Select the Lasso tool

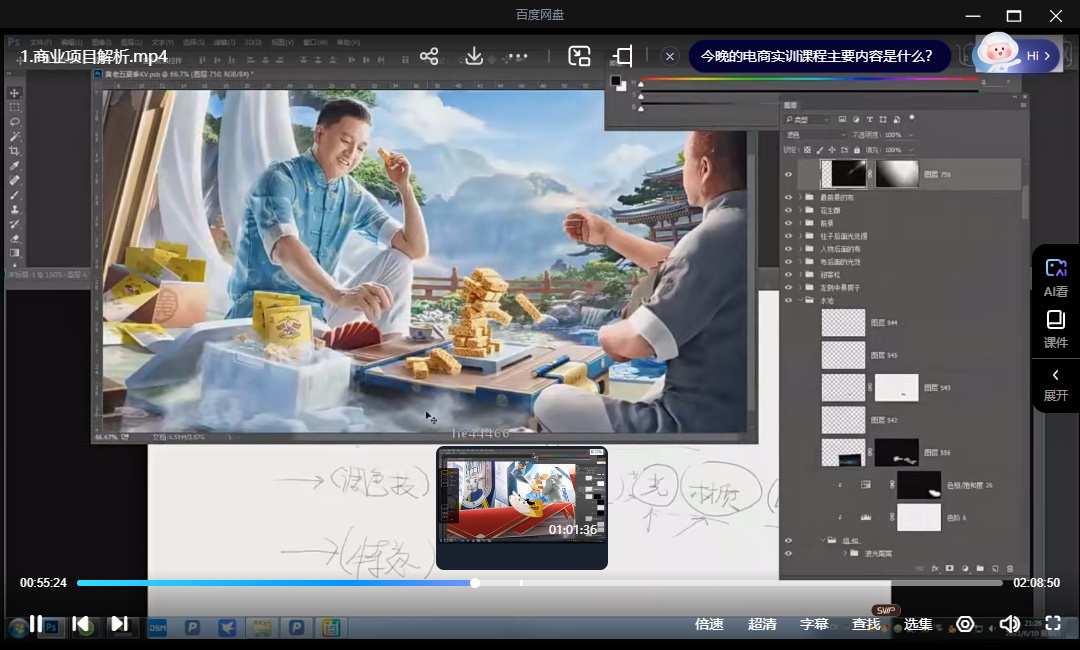[14, 122]
